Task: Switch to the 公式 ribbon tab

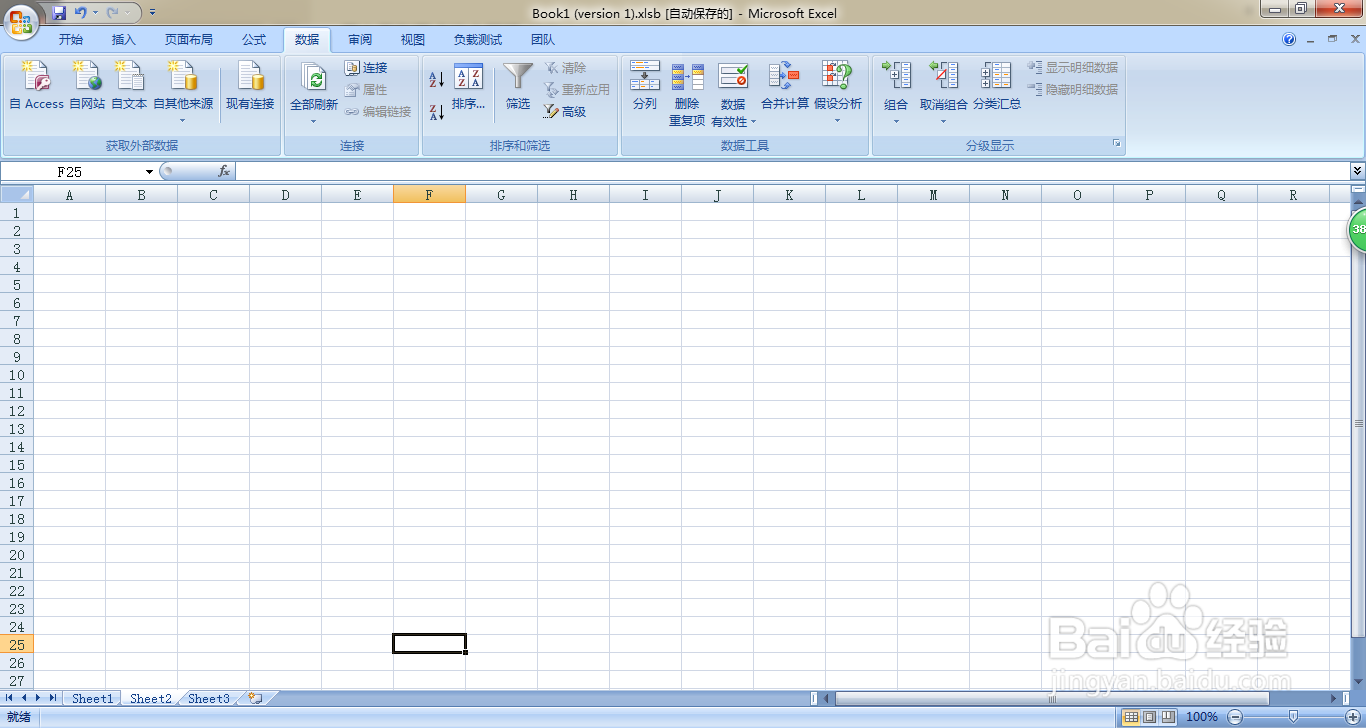Action: 254,40
